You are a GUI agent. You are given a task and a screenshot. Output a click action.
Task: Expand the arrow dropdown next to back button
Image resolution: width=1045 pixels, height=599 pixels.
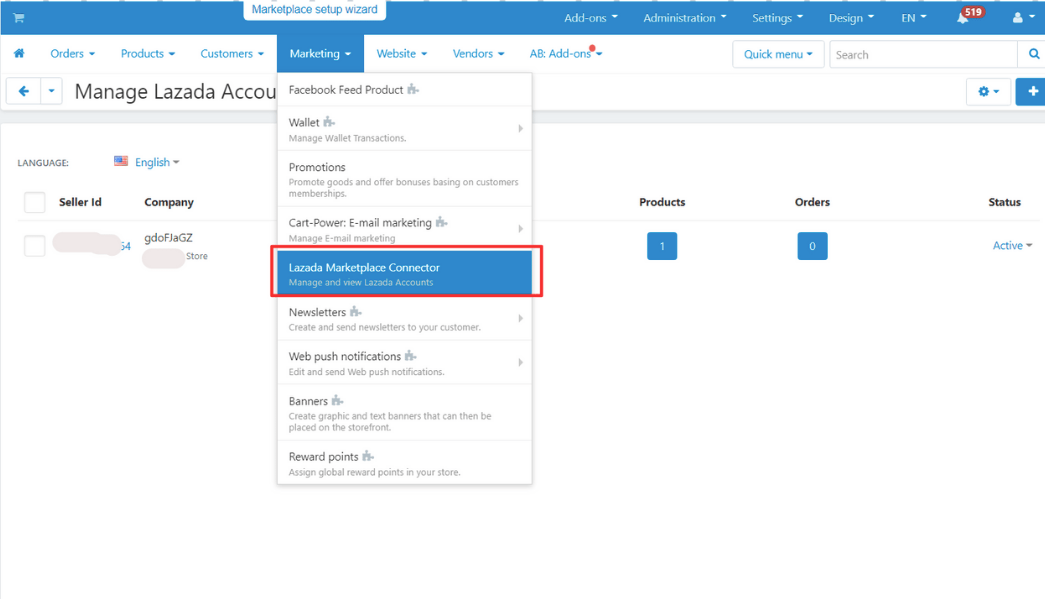[x=51, y=91]
